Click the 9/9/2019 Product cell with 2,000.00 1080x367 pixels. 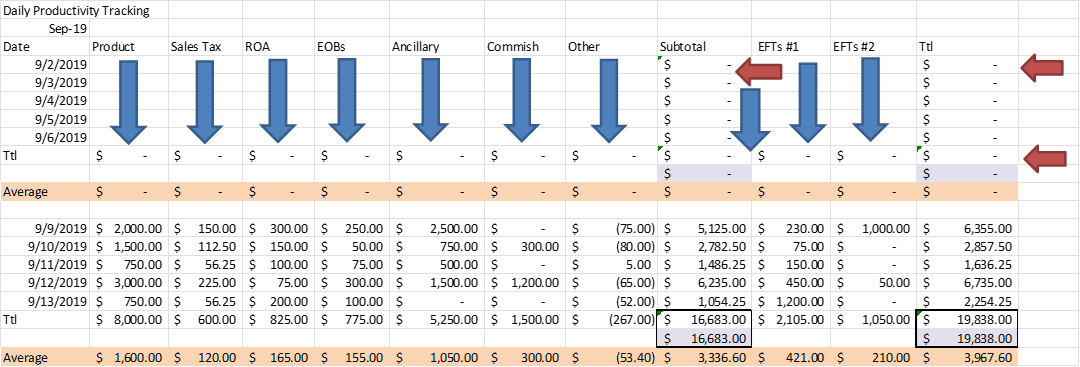[x=129, y=228]
